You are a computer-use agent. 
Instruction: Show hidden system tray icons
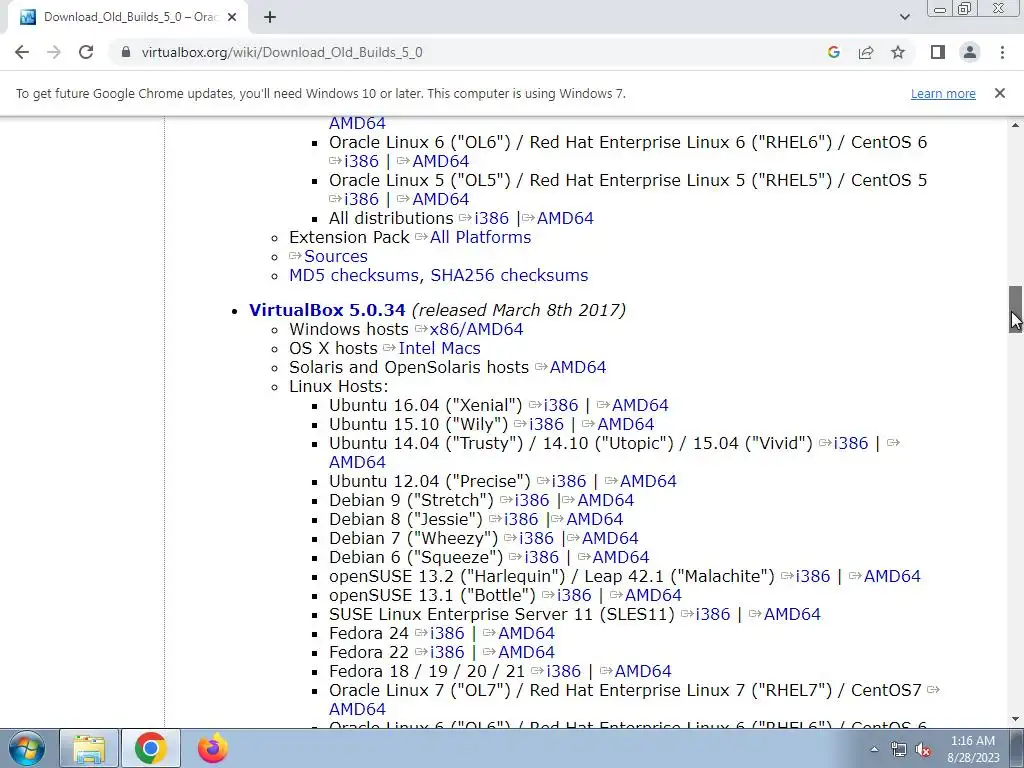pyautogui.click(x=874, y=749)
